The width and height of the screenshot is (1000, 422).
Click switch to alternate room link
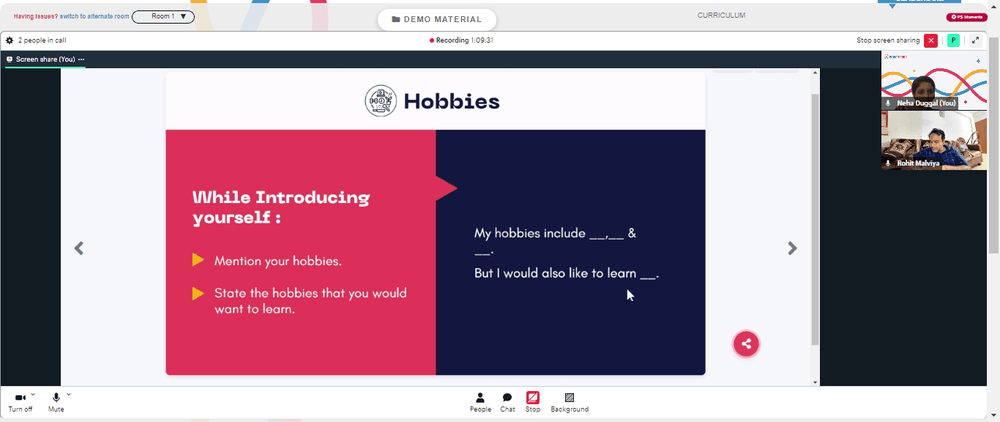94,17
